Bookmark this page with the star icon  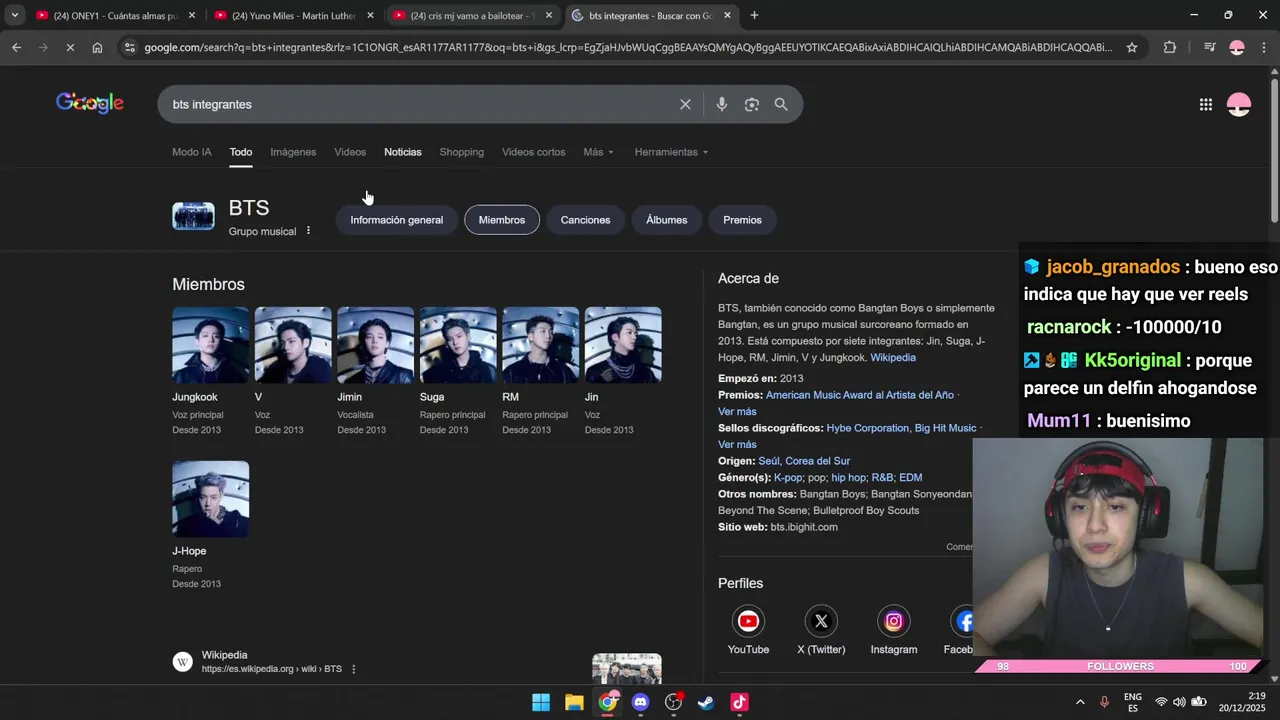point(1132,47)
